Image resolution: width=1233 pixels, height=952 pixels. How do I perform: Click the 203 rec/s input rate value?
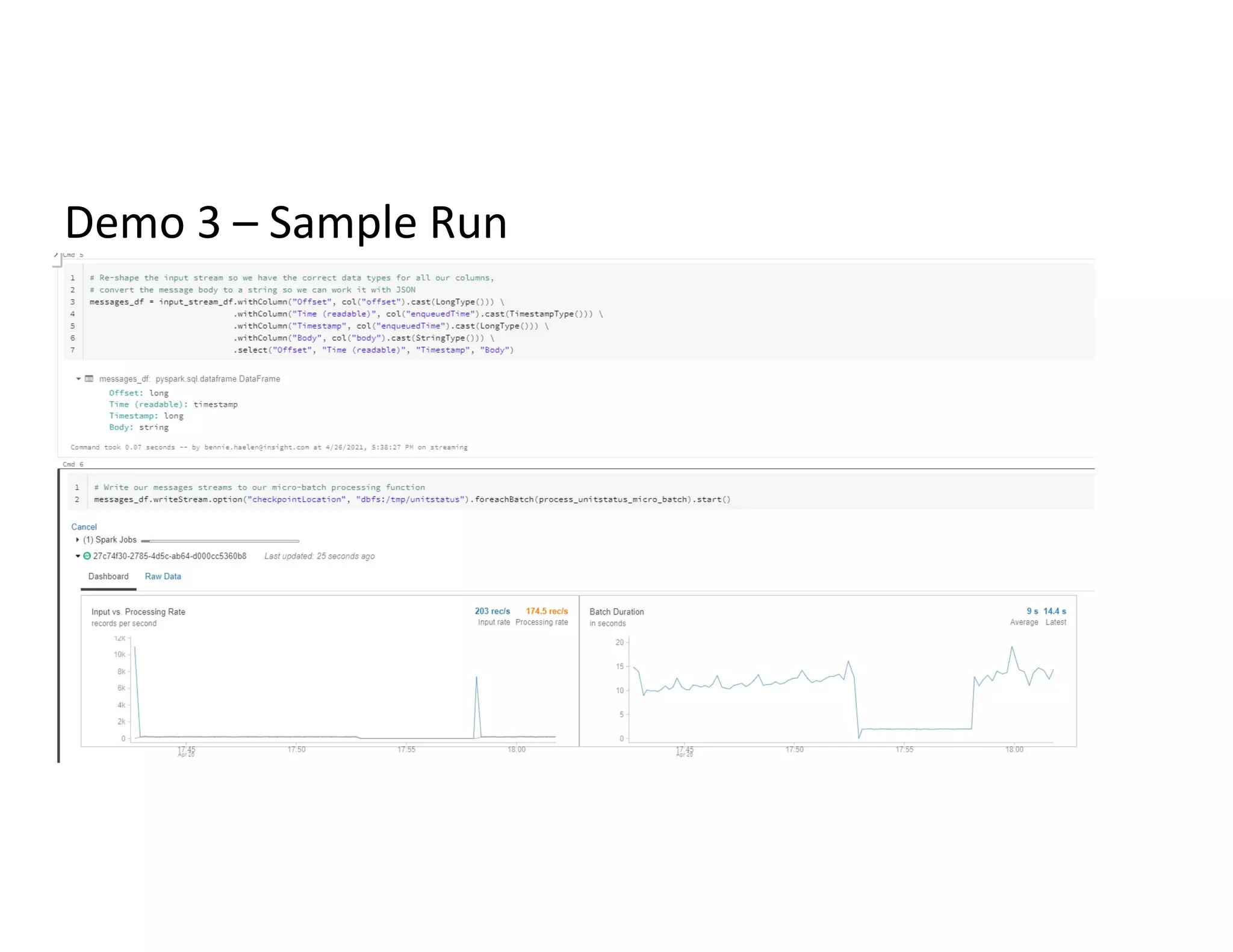(x=492, y=611)
